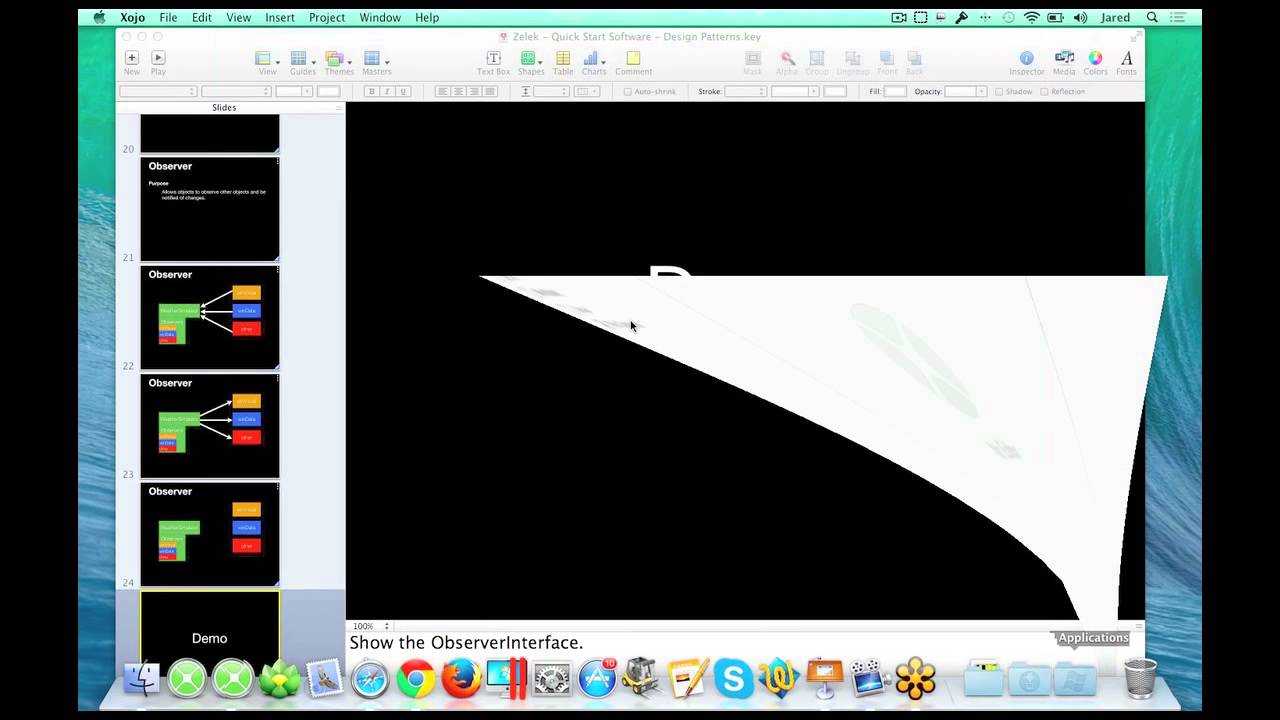Open the Insert menu
This screenshot has width=1280, height=720.
point(280,17)
